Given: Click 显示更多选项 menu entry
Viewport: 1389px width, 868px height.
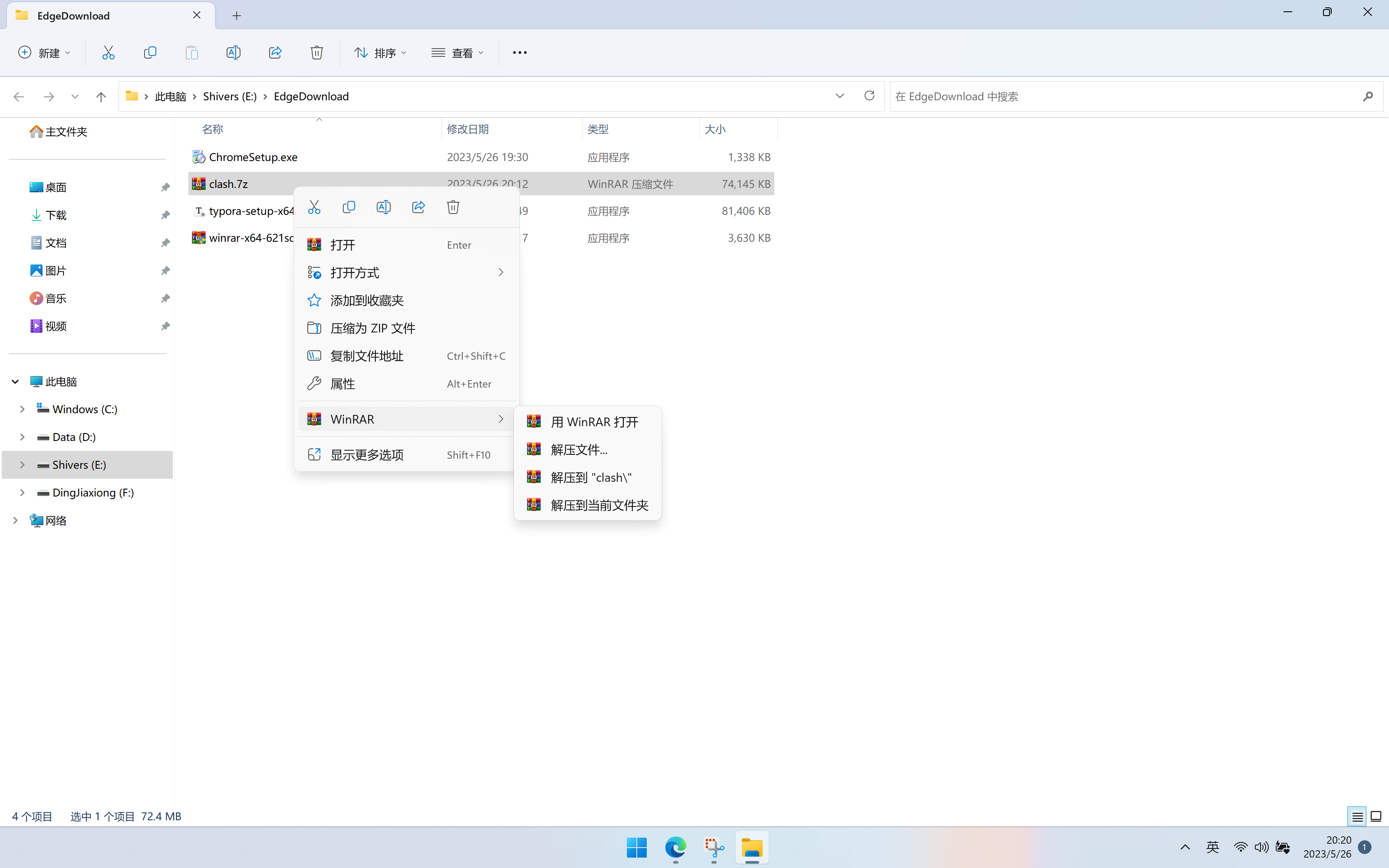Looking at the screenshot, I should [x=367, y=455].
